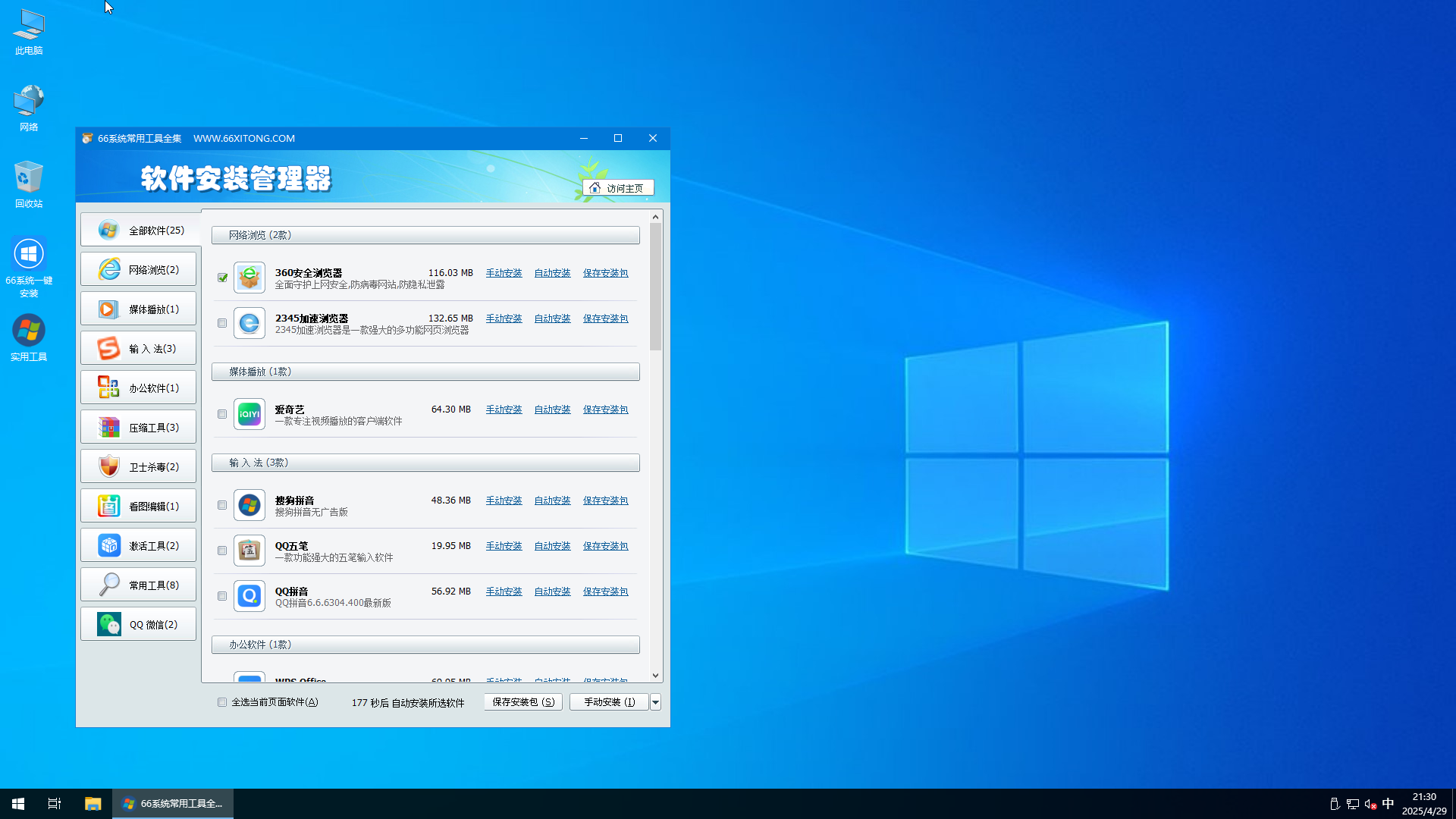Open the 此电脑 desktop icon
Viewport: 1456px width, 819px height.
pyautogui.click(x=29, y=33)
